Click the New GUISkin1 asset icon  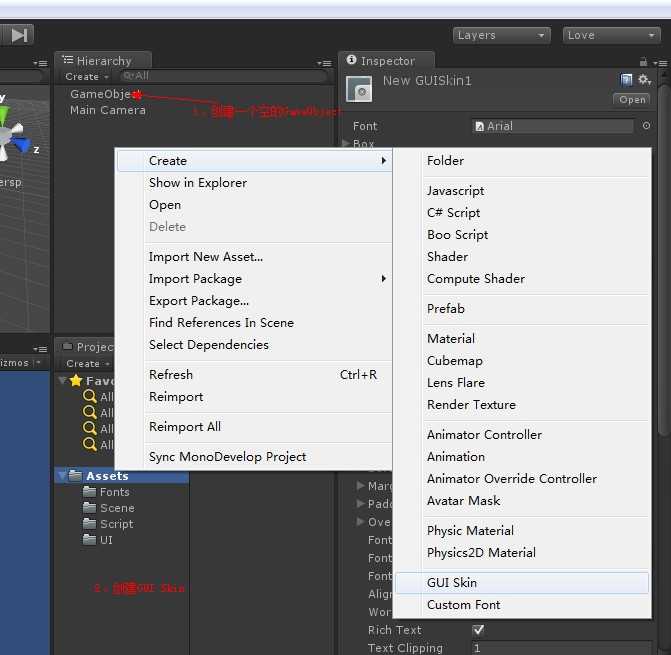[x=359, y=89]
